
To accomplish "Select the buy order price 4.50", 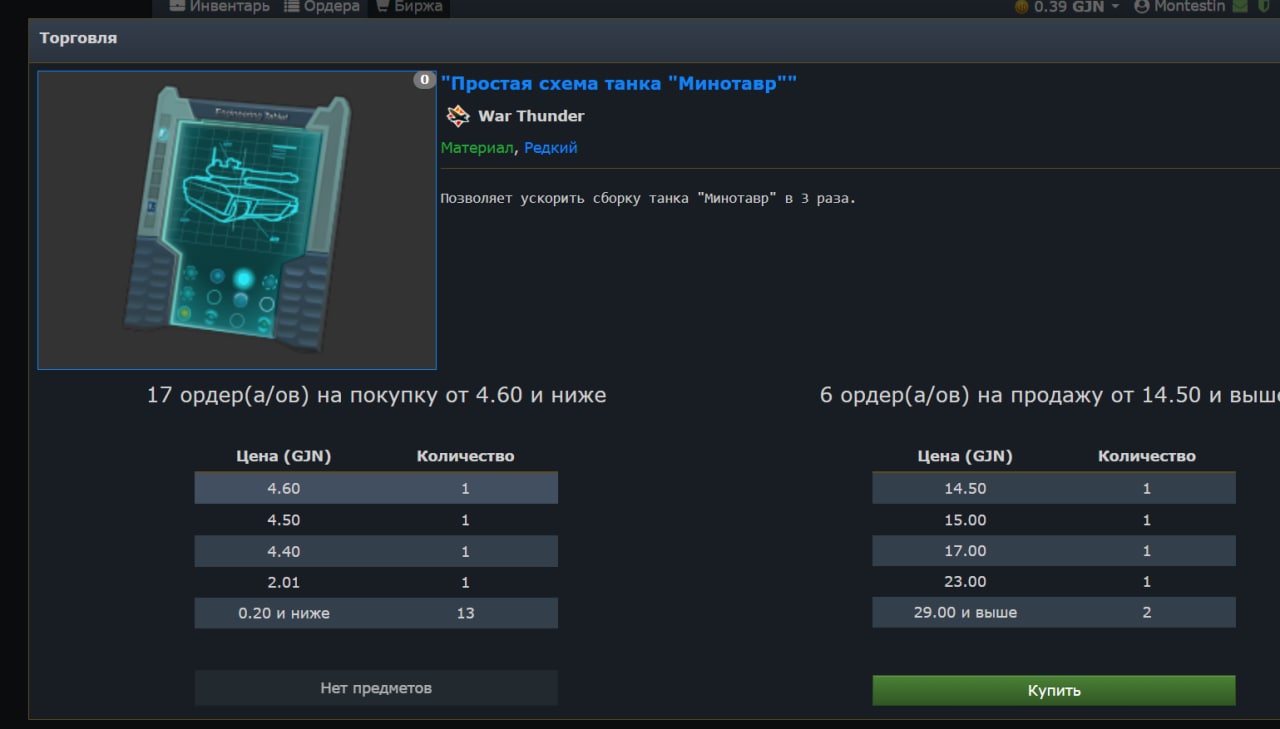I will click(284, 520).
